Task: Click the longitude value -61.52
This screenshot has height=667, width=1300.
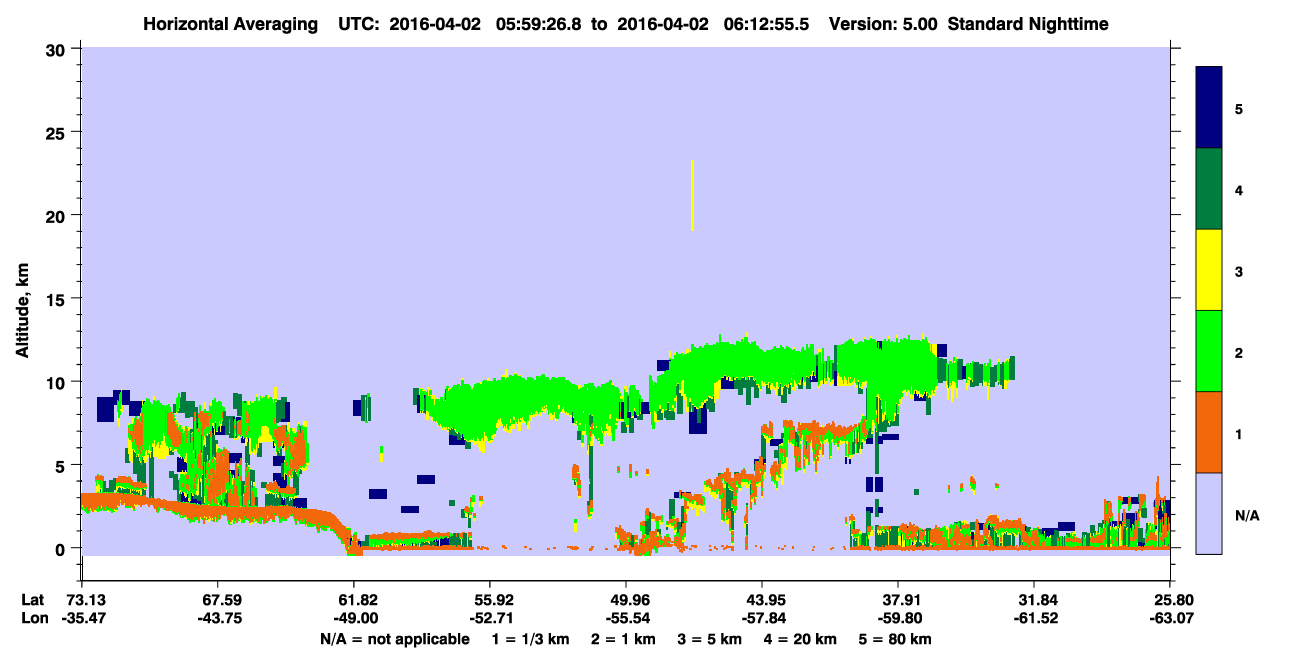Action: [1034, 618]
